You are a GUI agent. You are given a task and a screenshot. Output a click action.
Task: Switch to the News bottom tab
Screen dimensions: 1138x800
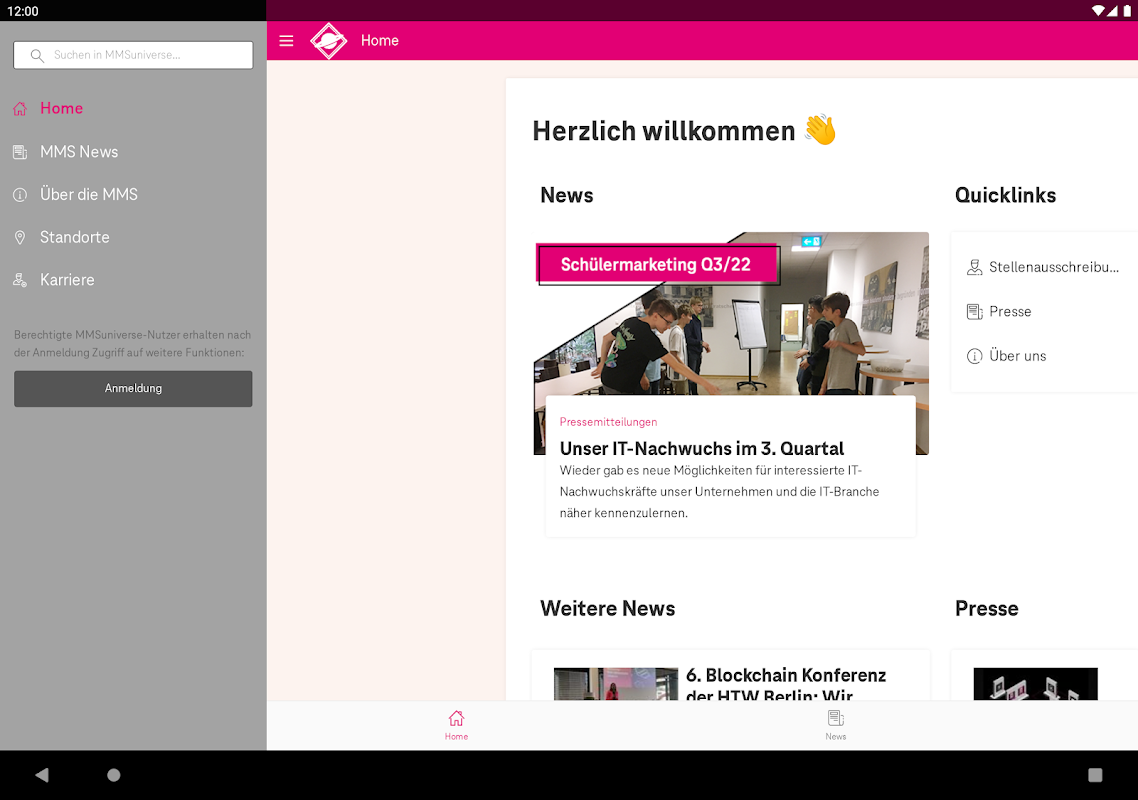[x=835, y=725]
